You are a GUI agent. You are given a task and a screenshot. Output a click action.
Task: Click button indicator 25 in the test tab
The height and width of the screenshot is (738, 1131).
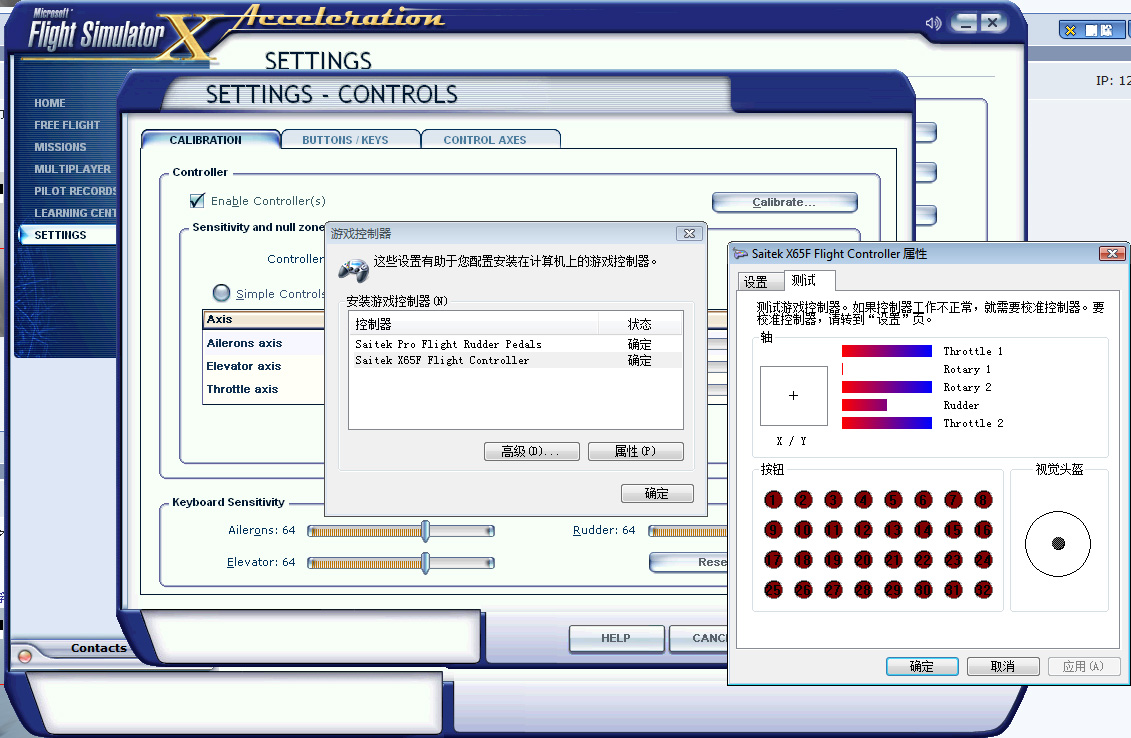(773, 590)
